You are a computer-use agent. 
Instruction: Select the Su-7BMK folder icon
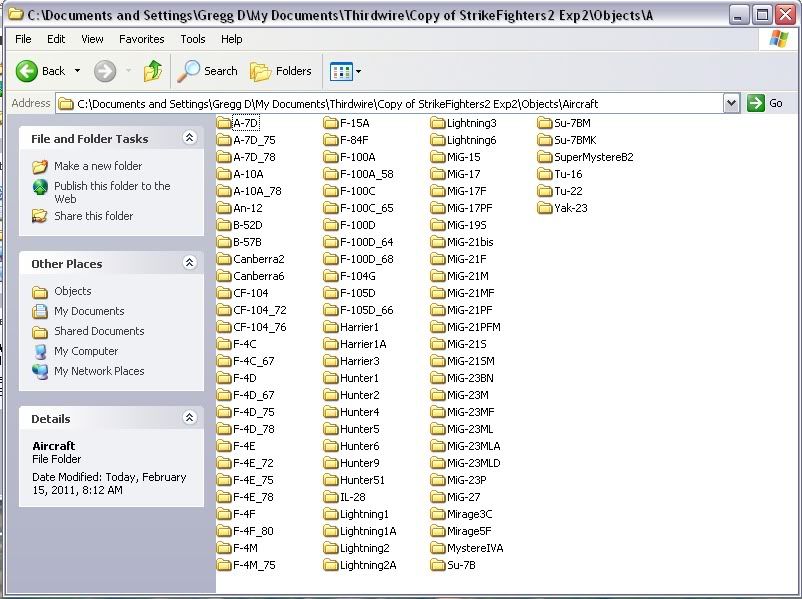point(545,140)
